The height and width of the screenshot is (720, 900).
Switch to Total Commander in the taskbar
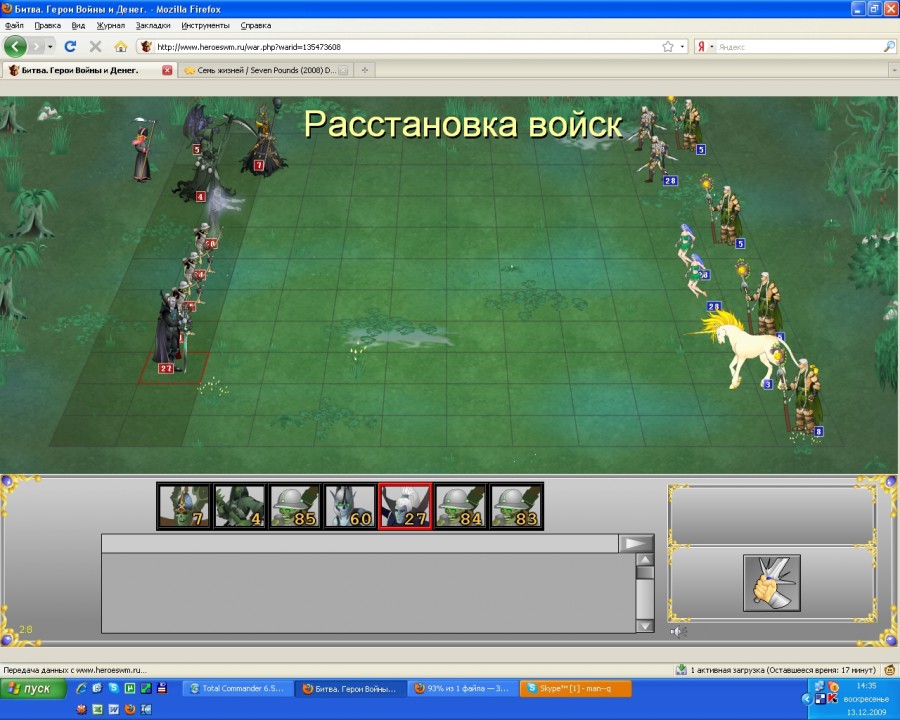point(238,688)
